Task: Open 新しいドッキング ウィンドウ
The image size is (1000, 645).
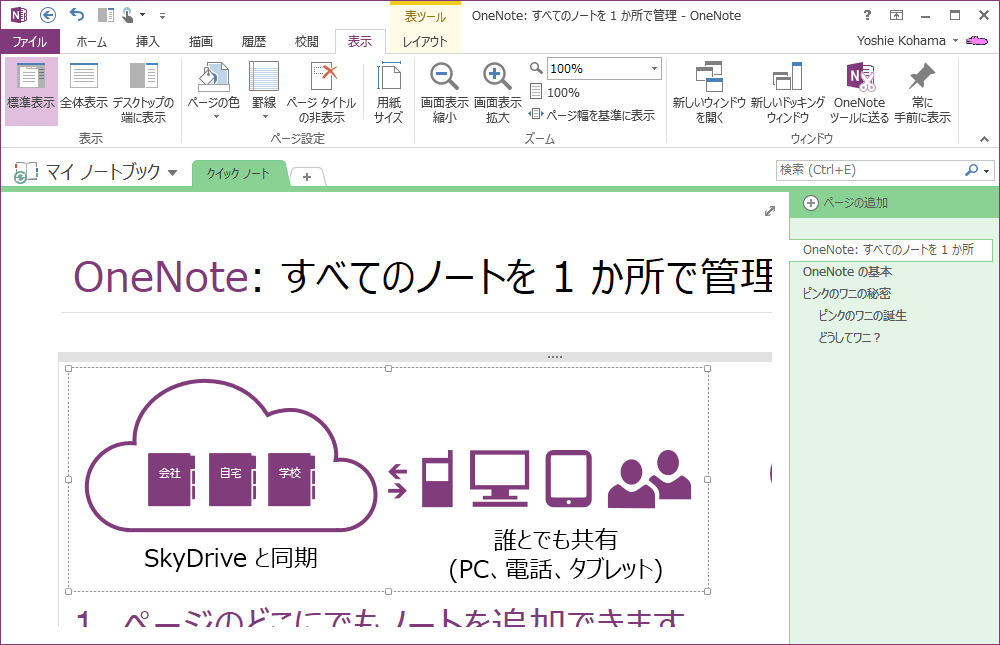Action: pyautogui.click(x=788, y=91)
